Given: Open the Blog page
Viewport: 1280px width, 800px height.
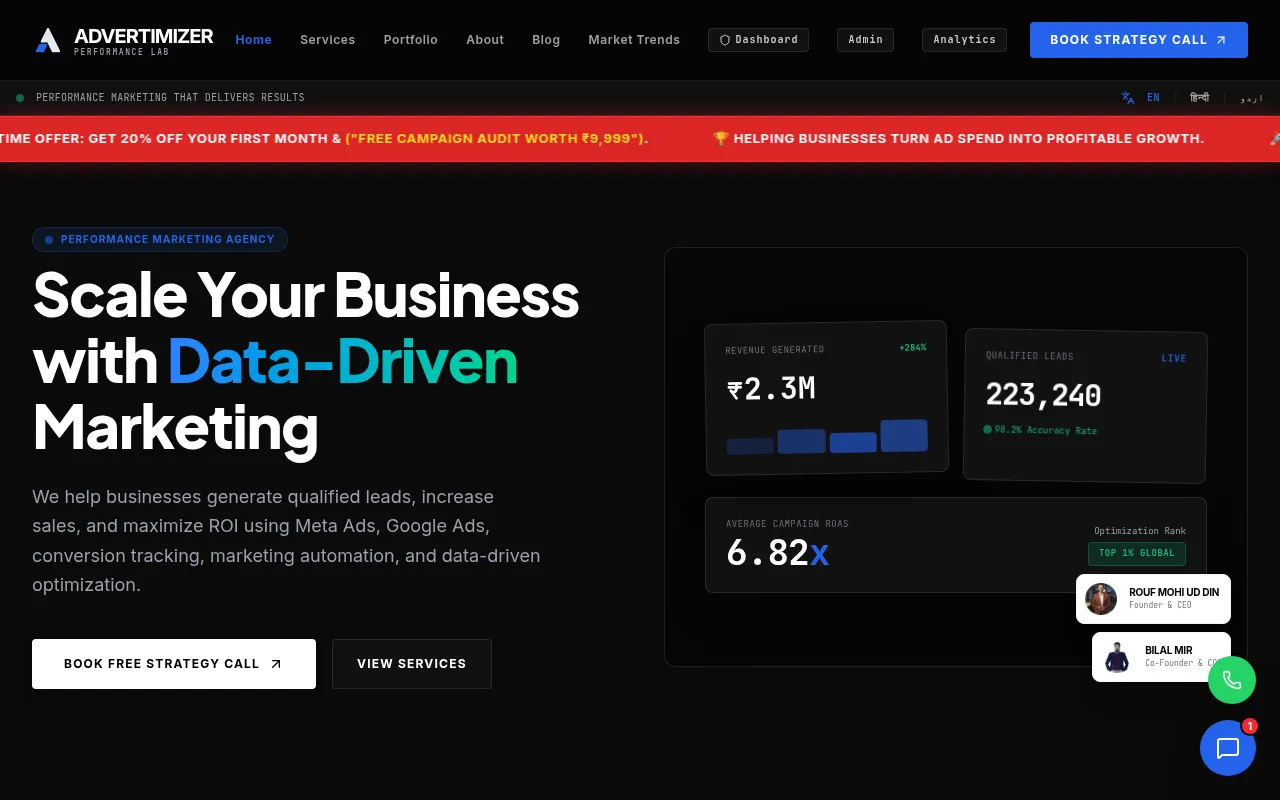Looking at the screenshot, I should (546, 40).
